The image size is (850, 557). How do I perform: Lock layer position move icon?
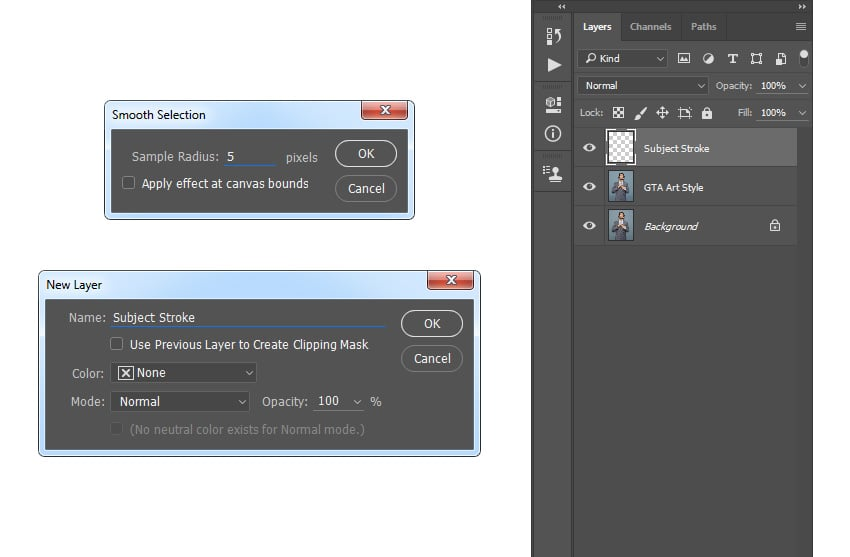pyautogui.click(x=662, y=113)
